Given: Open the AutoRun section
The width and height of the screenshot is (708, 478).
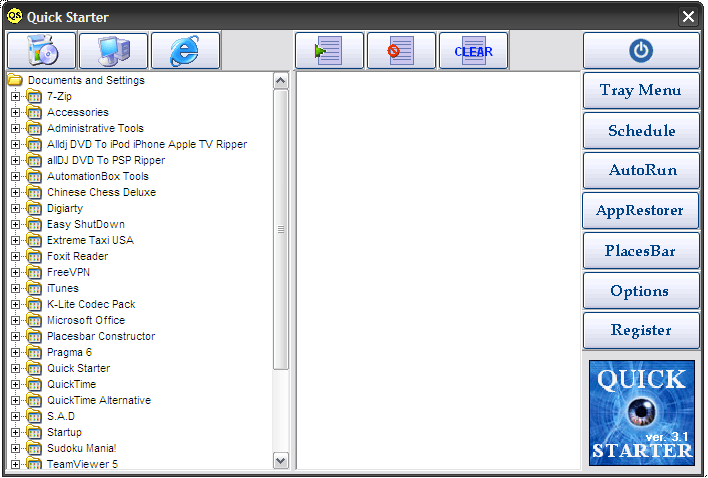Looking at the screenshot, I should pyautogui.click(x=641, y=170).
